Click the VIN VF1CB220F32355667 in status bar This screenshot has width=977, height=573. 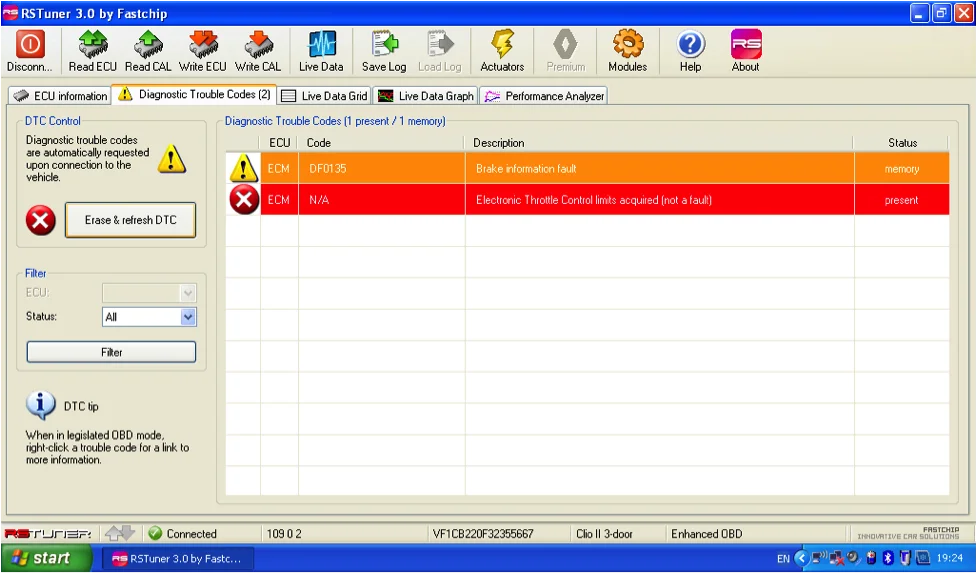483,534
